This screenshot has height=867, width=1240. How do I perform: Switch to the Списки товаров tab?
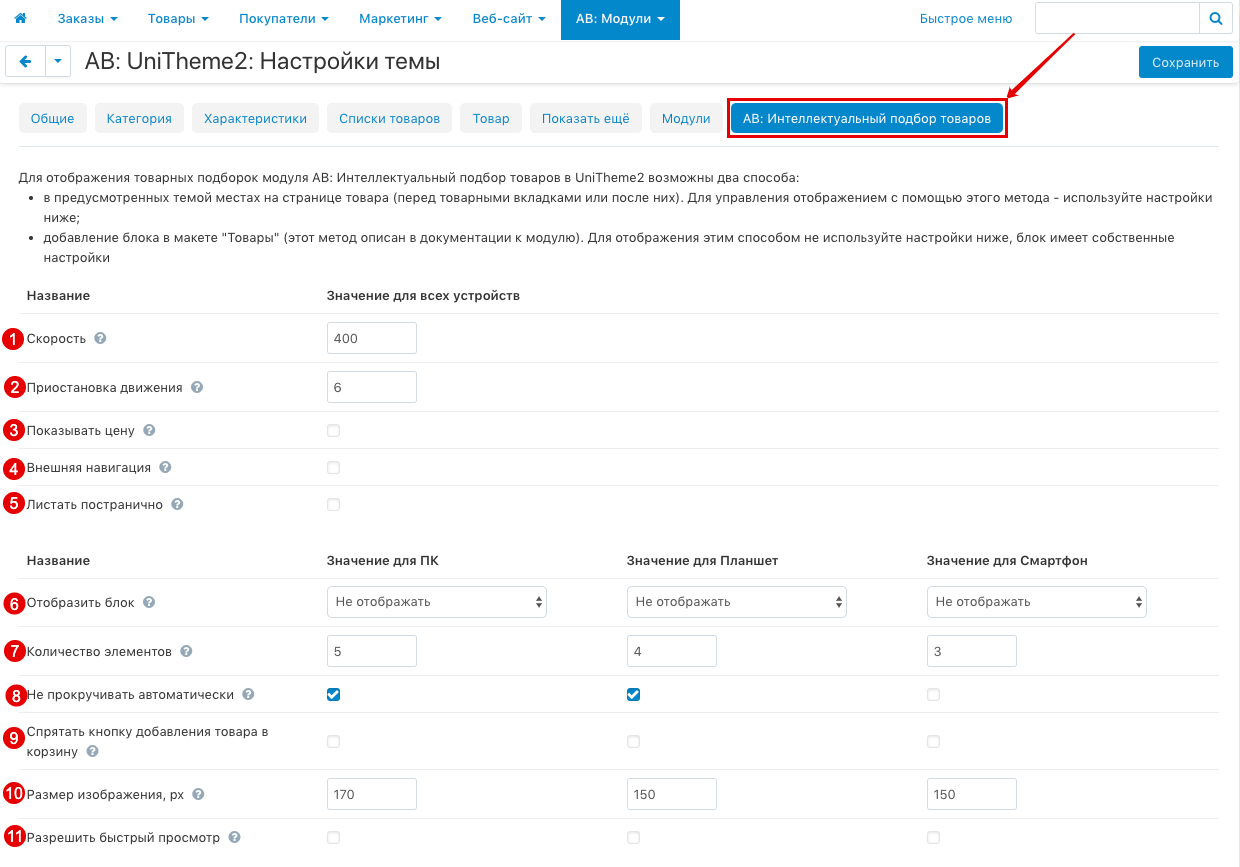pos(389,118)
